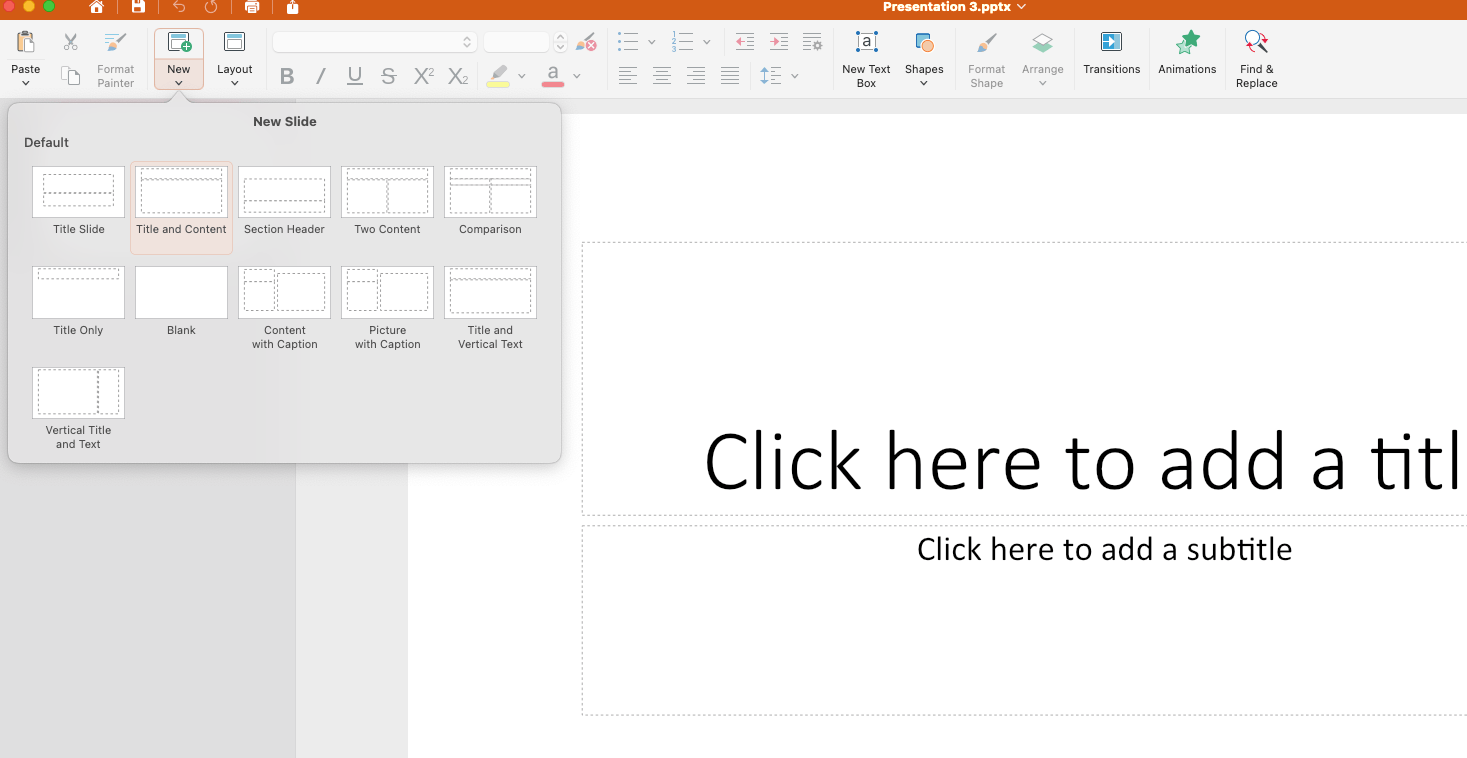This screenshot has height=758, width=1467.
Task: Apply the yellow text highlight color
Action: coord(498,76)
